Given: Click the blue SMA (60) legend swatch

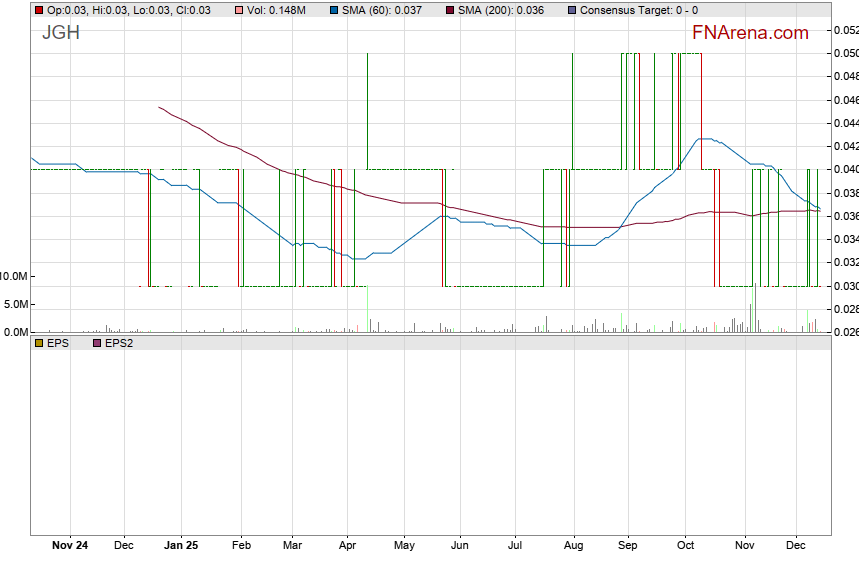Looking at the screenshot, I should click(333, 10).
